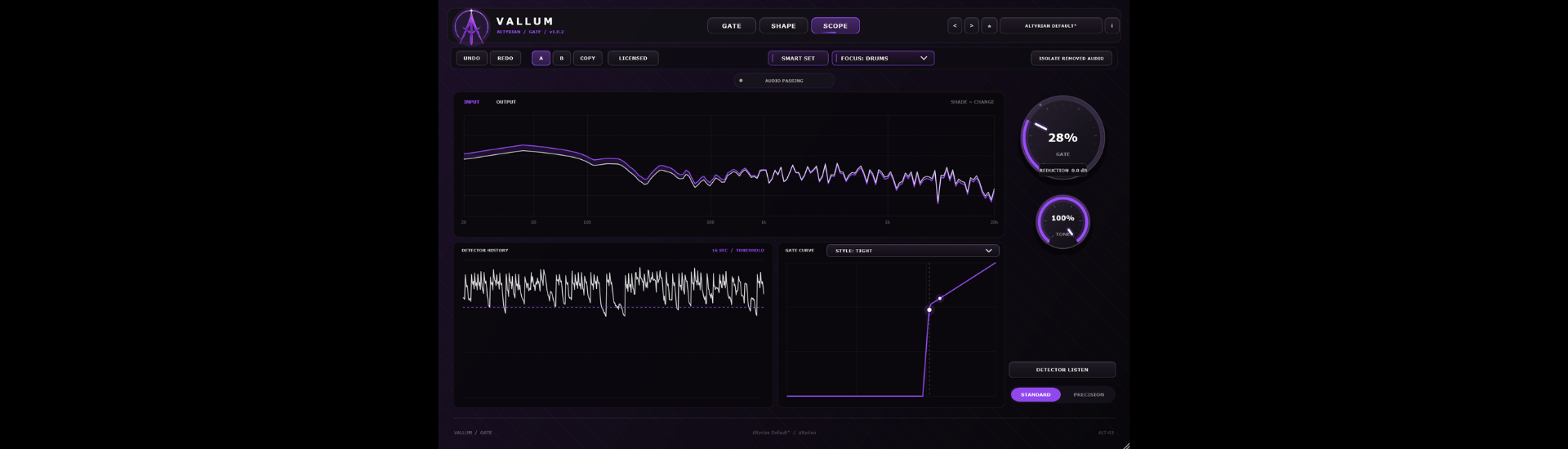The height and width of the screenshot is (449, 1568).
Task: Click the audio passing indicator dot
Action: pos(741,81)
